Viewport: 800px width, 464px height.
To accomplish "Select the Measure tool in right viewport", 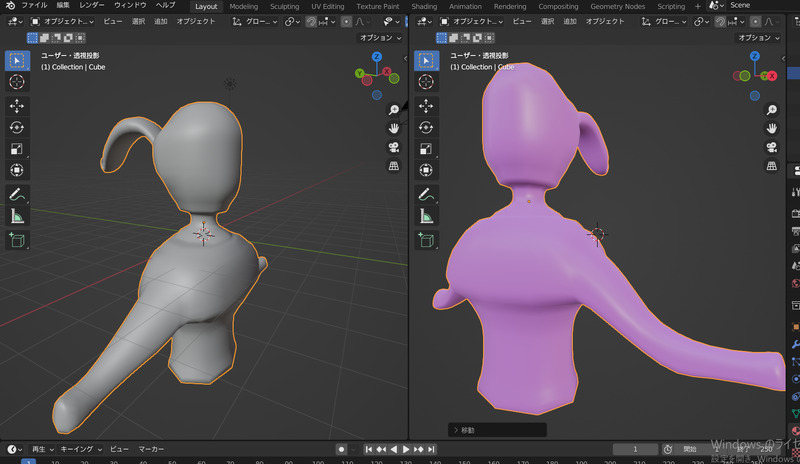I will pyautogui.click(x=425, y=215).
